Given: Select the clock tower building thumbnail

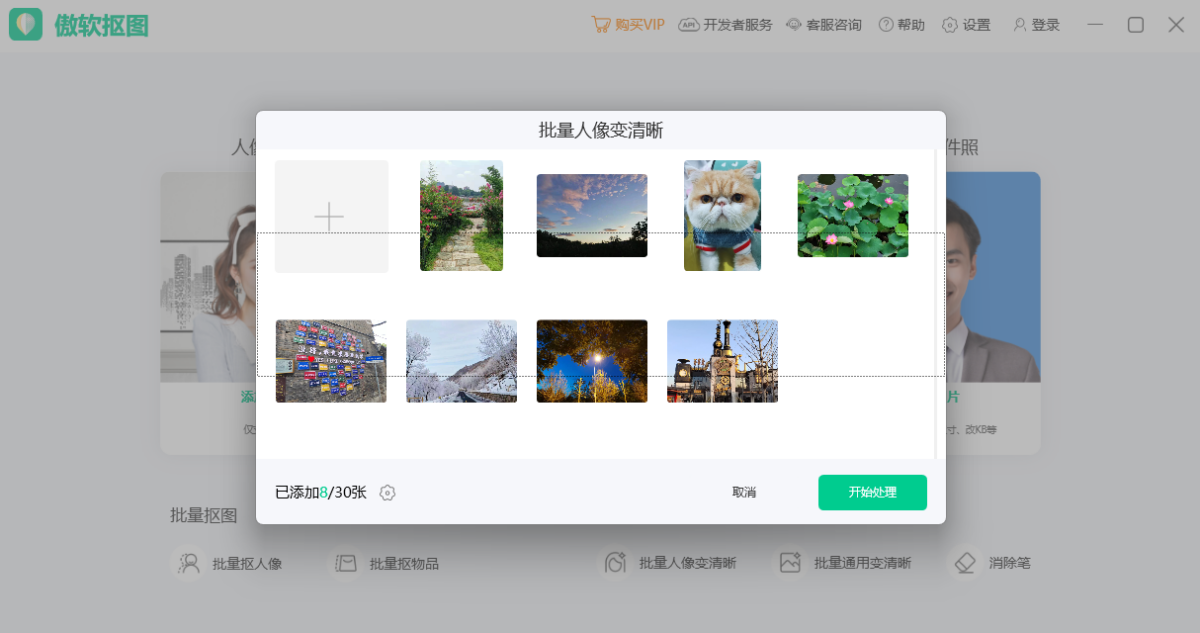Looking at the screenshot, I should pos(722,361).
